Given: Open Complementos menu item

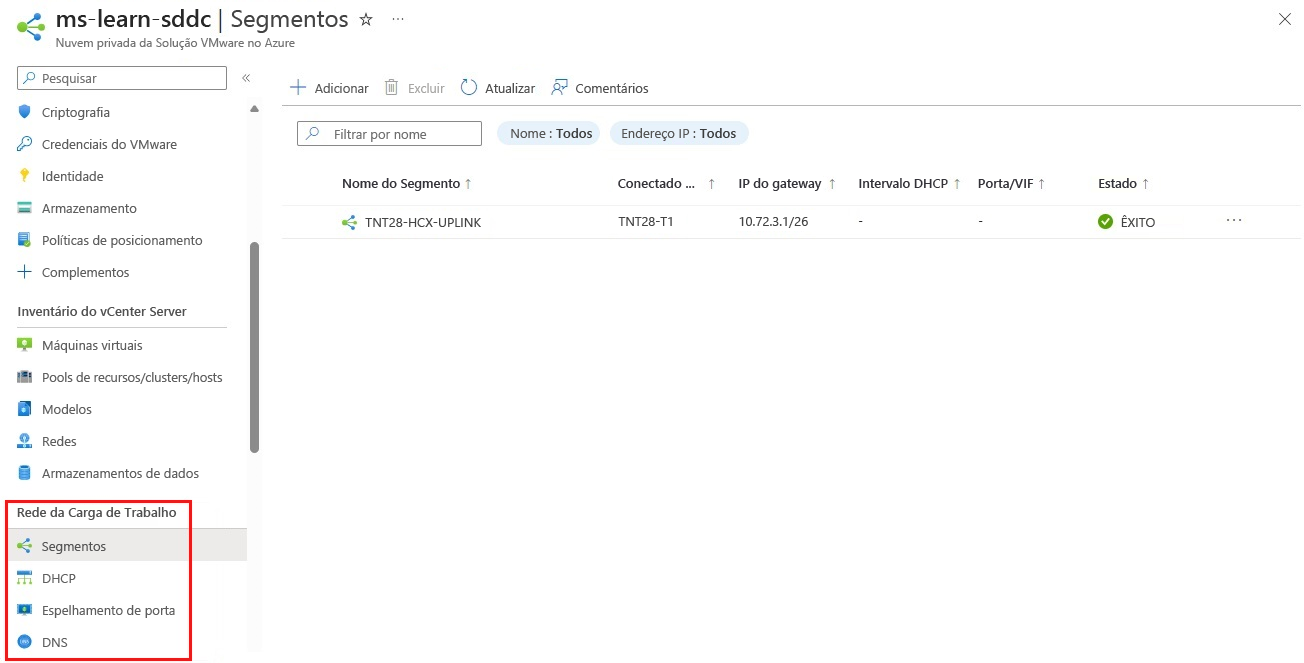Looking at the screenshot, I should click(86, 272).
